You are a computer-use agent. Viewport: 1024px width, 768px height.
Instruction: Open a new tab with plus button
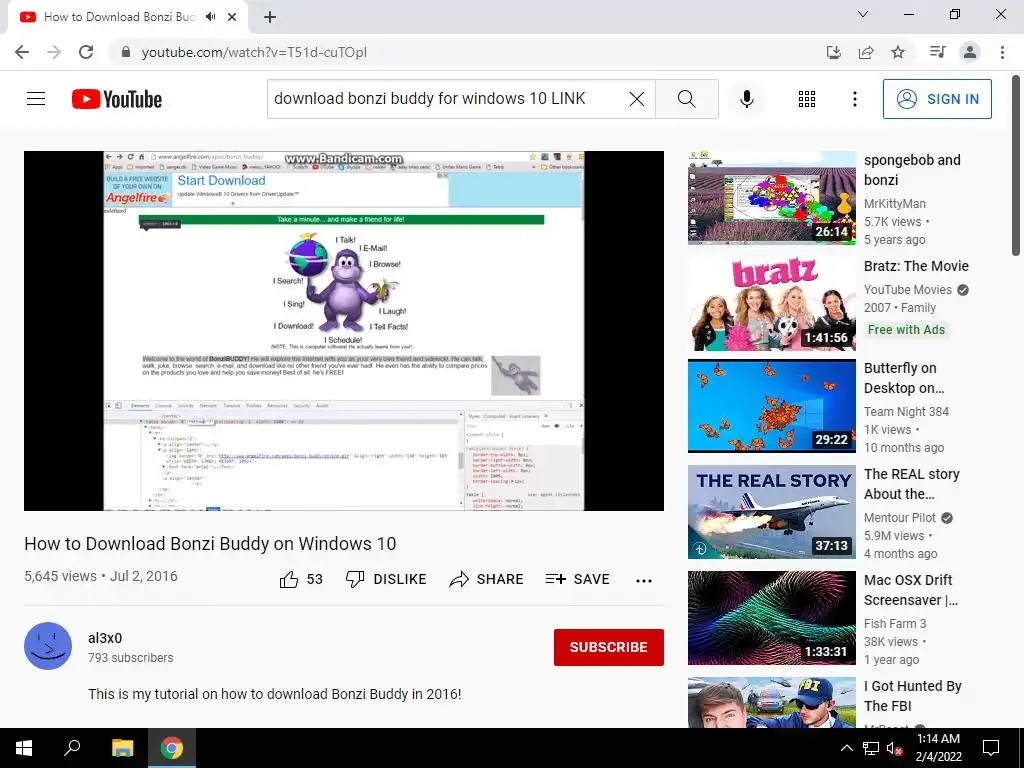270,17
